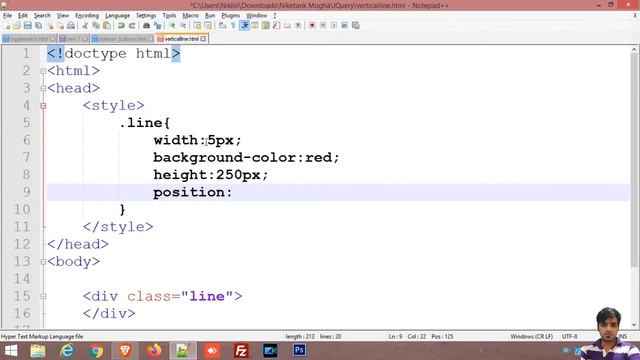Viewport: 640px width, 360px height.
Task: Click the Stop Recording macro icon
Action: (x=323, y=26)
